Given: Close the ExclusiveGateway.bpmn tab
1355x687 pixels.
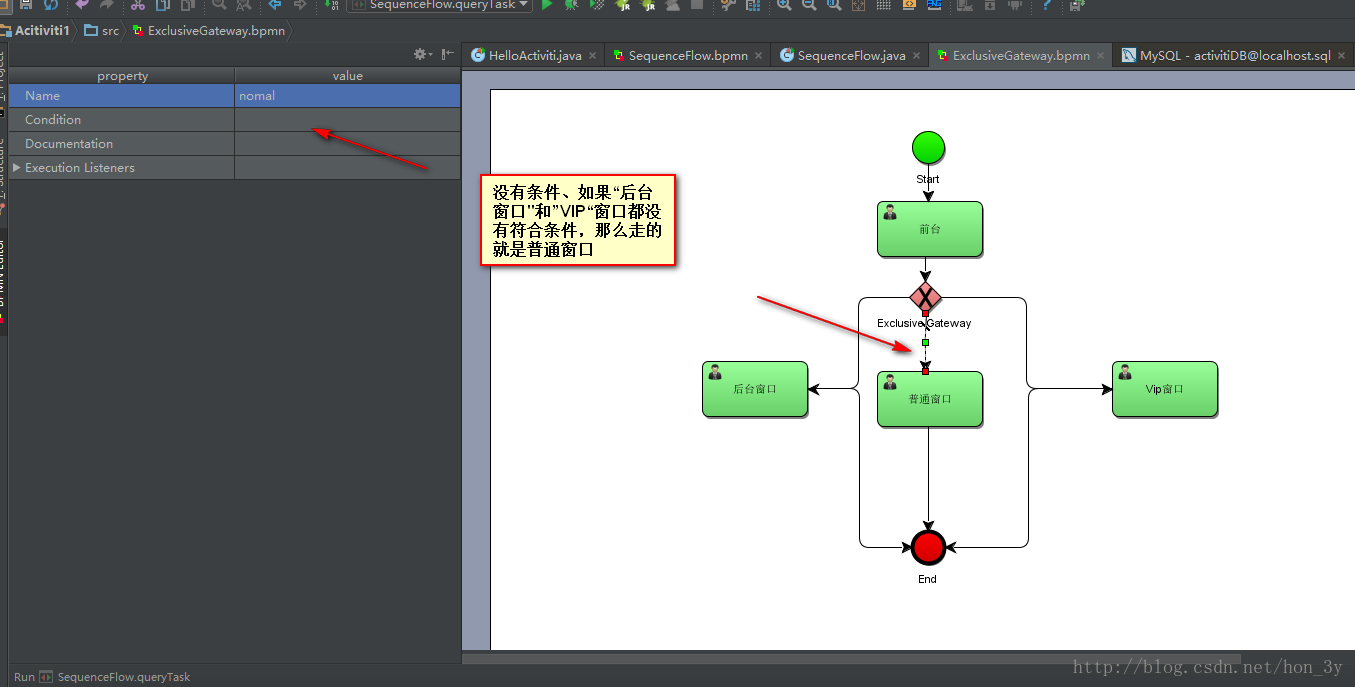Looking at the screenshot, I should (x=1100, y=56).
